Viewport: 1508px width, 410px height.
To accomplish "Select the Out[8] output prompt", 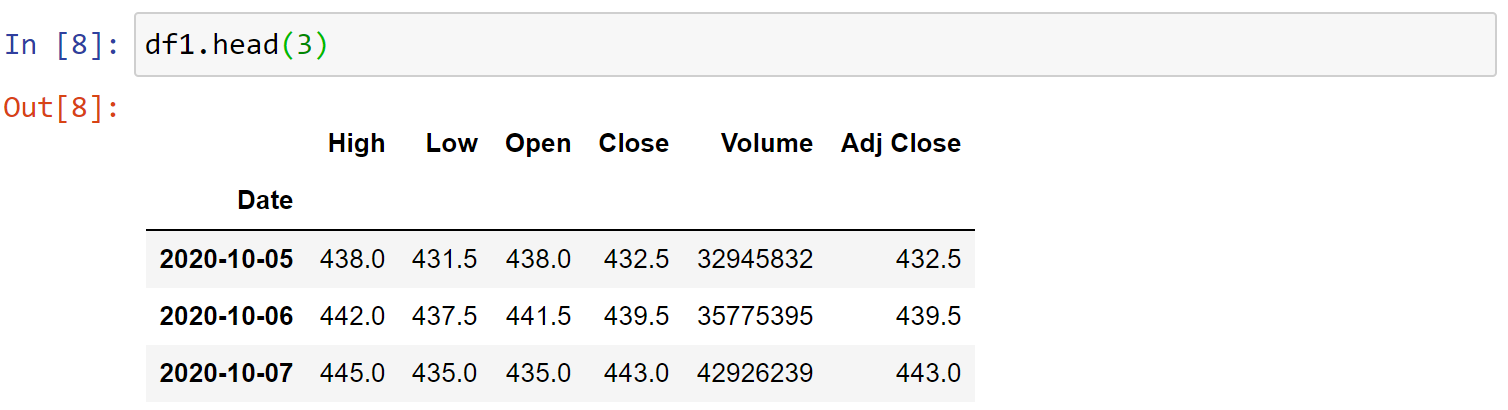I will (62, 106).
